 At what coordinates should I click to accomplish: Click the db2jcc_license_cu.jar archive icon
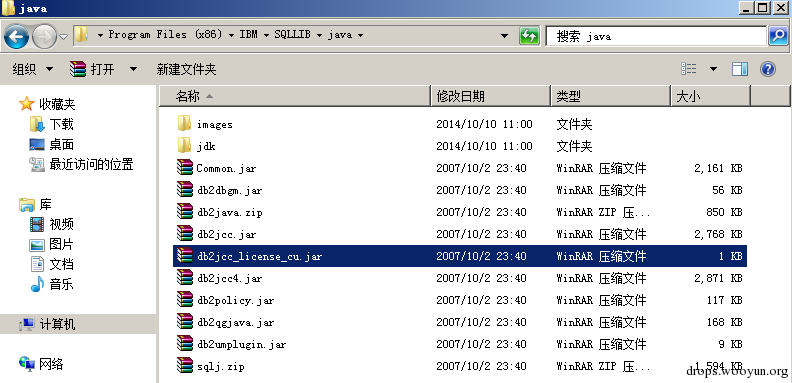185,256
